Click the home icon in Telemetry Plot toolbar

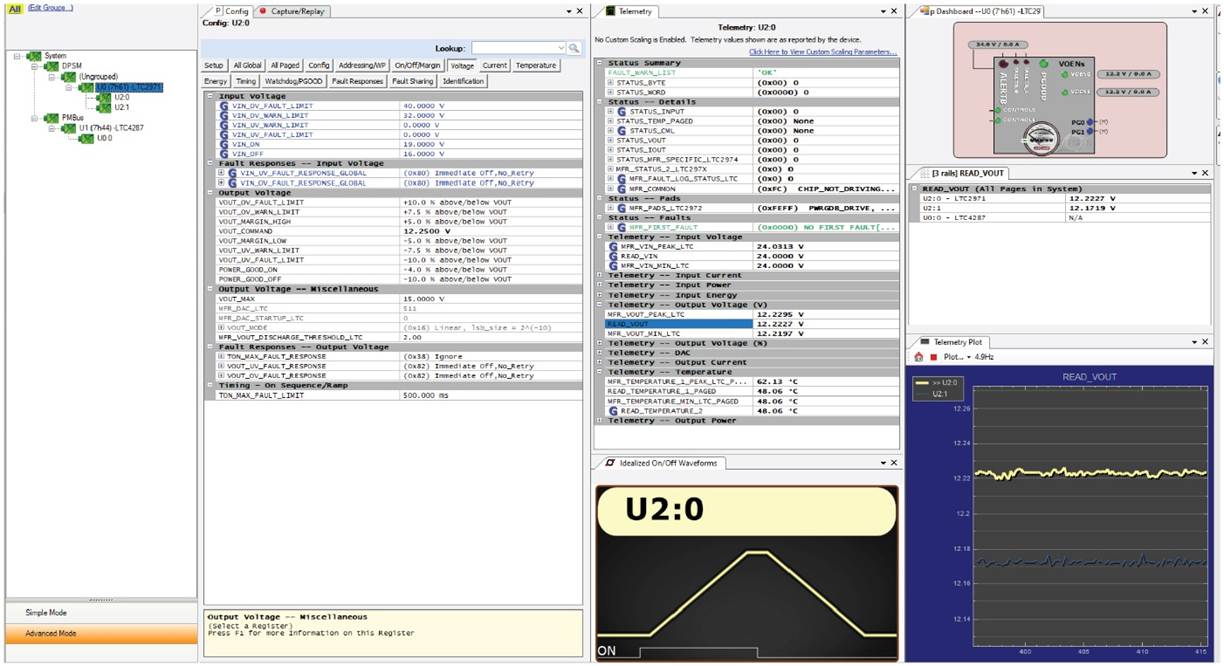click(x=919, y=357)
